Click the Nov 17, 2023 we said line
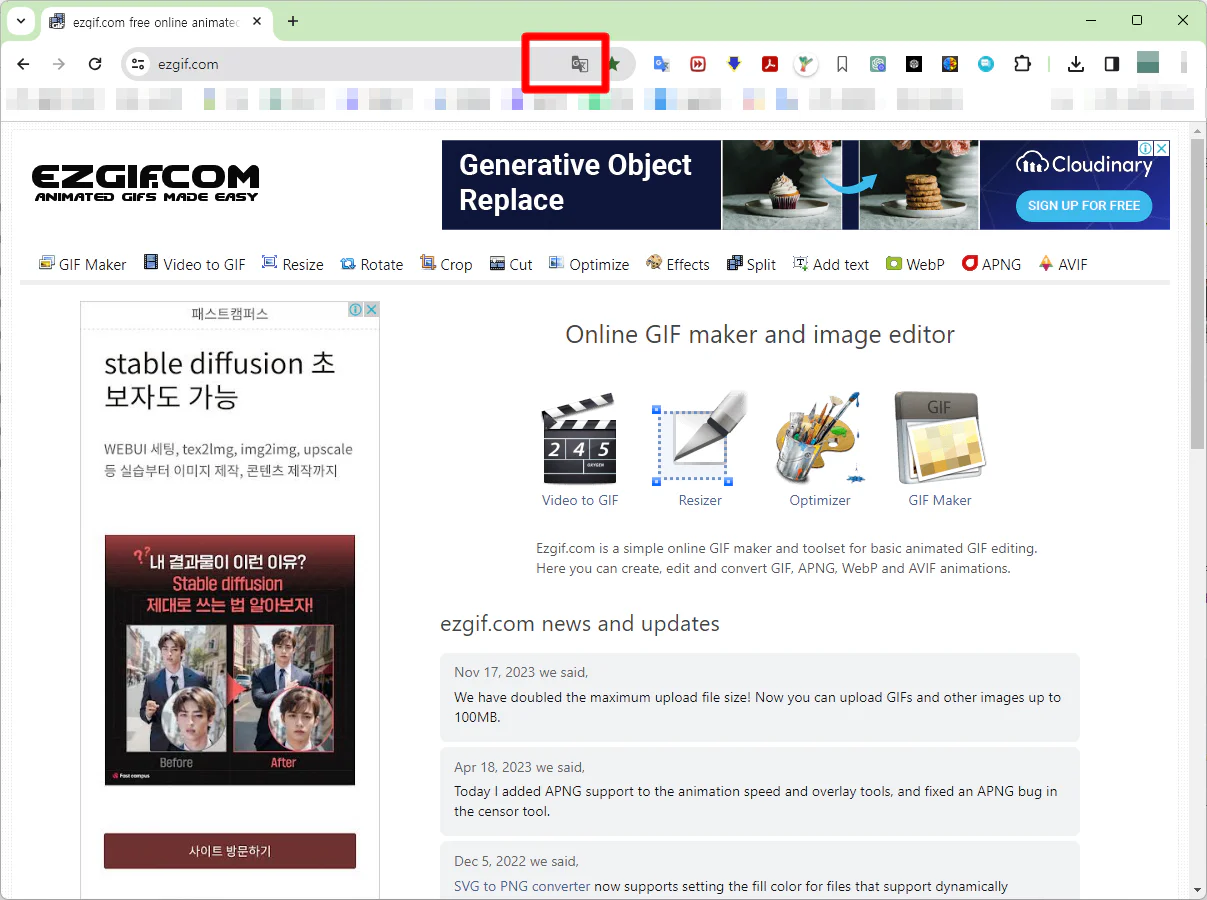Screen dimensions: 1207x900 pyautogui.click(x=521, y=672)
